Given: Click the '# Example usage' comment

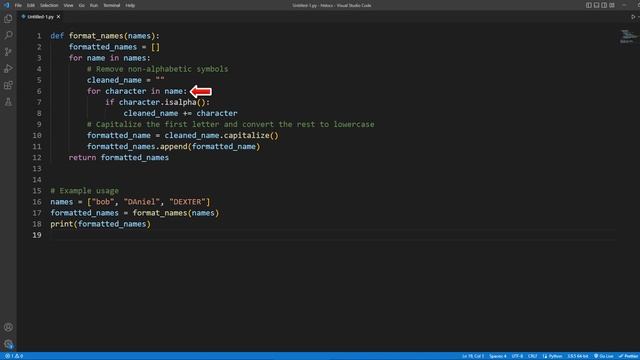Looking at the screenshot, I should tap(84, 191).
